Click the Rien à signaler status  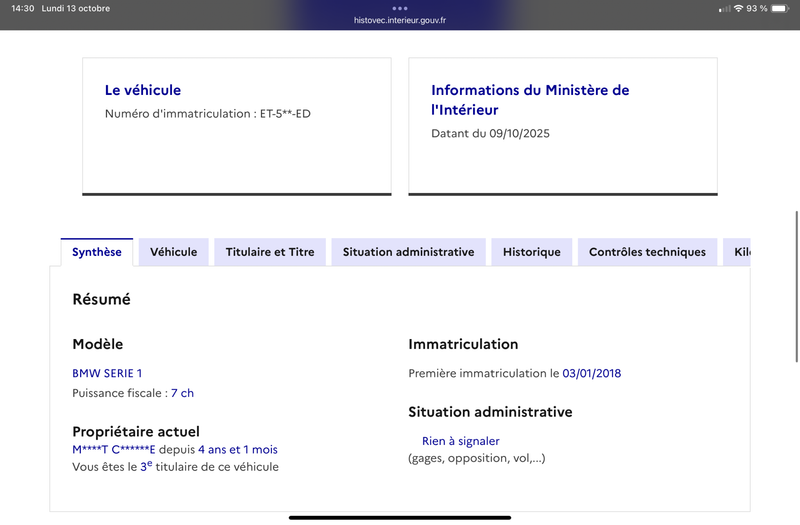[x=460, y=441]
